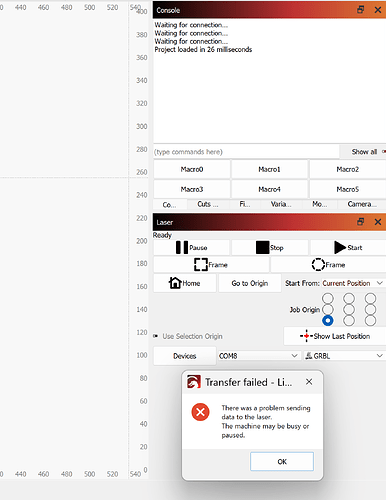The height and width of the screenshot is (500, 386).
Task: Show Last Position crosshair button
Action: tap(335, 336)
